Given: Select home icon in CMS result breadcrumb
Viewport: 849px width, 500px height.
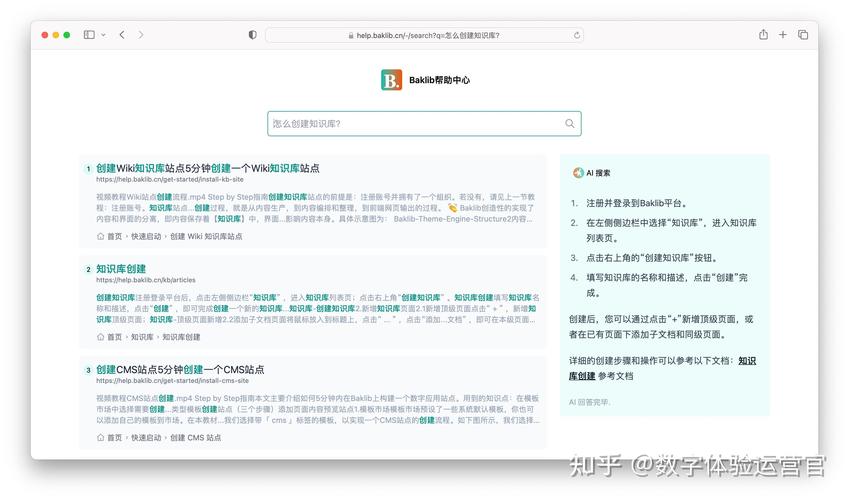Looking at the screenshot, I should 100,438.
